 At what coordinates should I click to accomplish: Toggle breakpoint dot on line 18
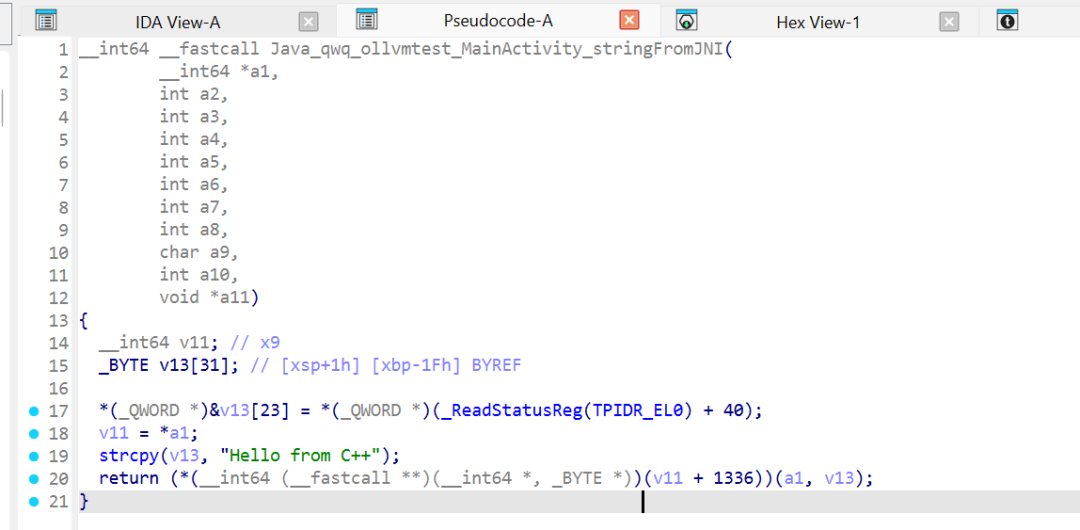(34, 434)
